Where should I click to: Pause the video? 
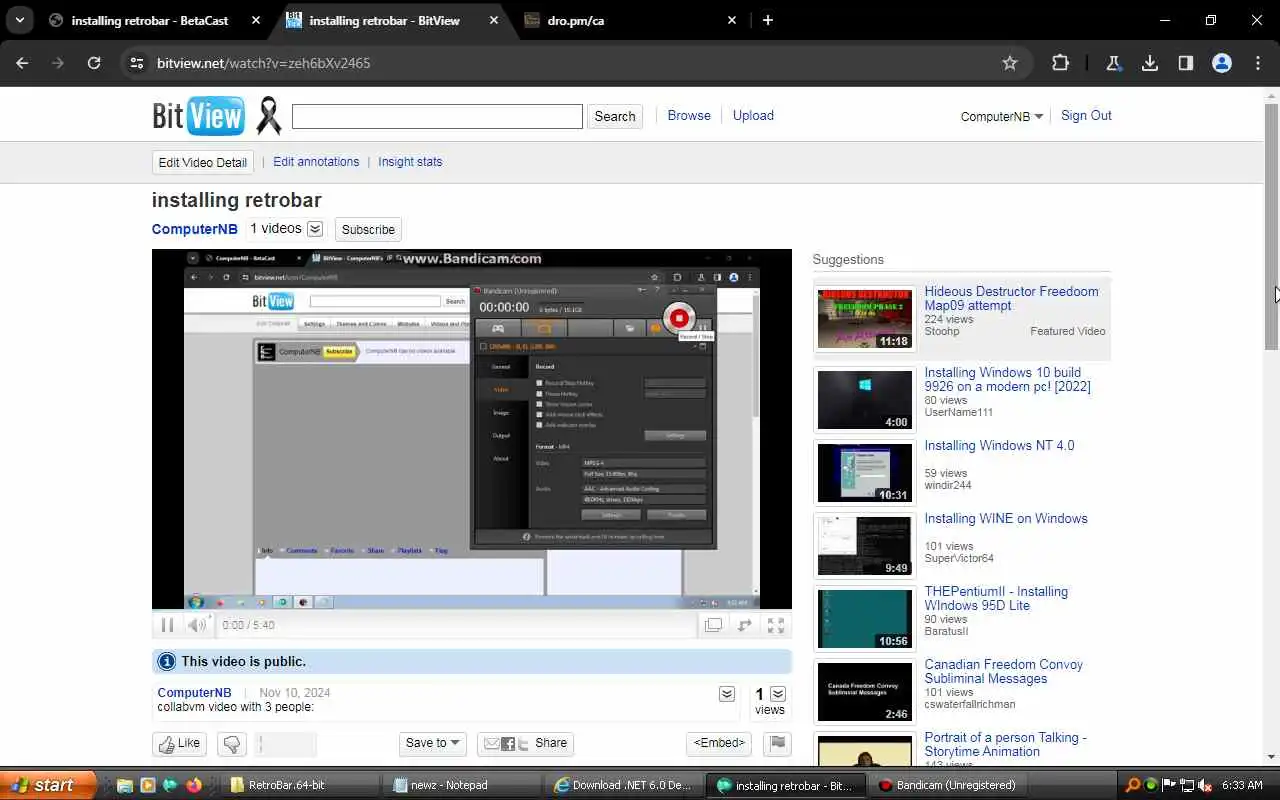pyautogui.click(x=167, y=625)
